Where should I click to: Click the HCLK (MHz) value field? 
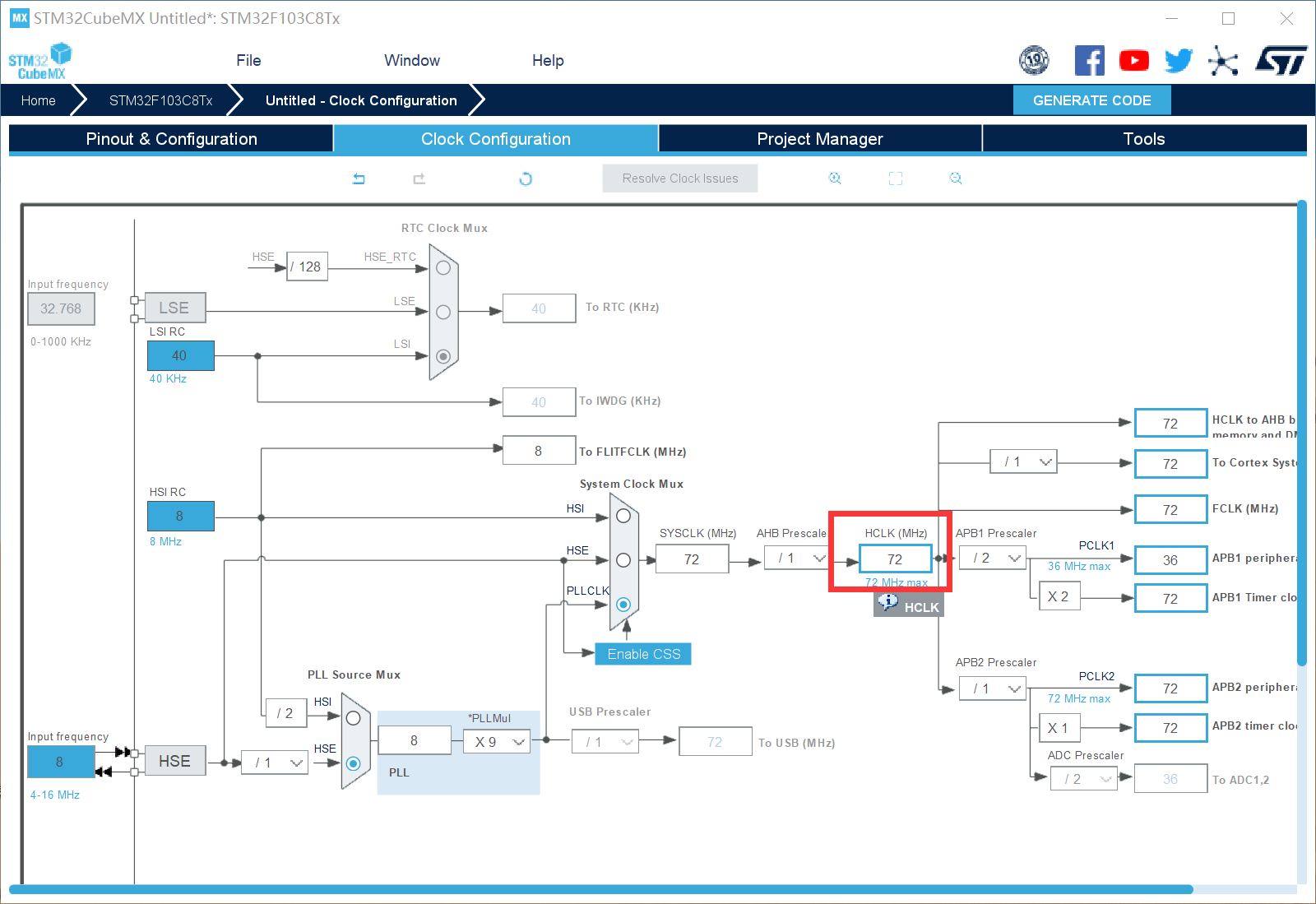point(895,559)
